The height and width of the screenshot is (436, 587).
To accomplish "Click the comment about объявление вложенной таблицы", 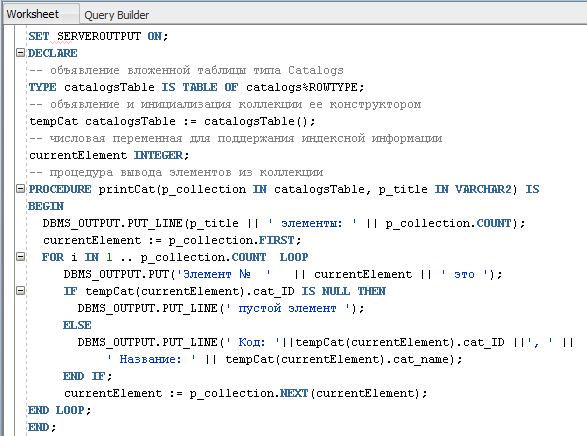I will coord(186,70).
